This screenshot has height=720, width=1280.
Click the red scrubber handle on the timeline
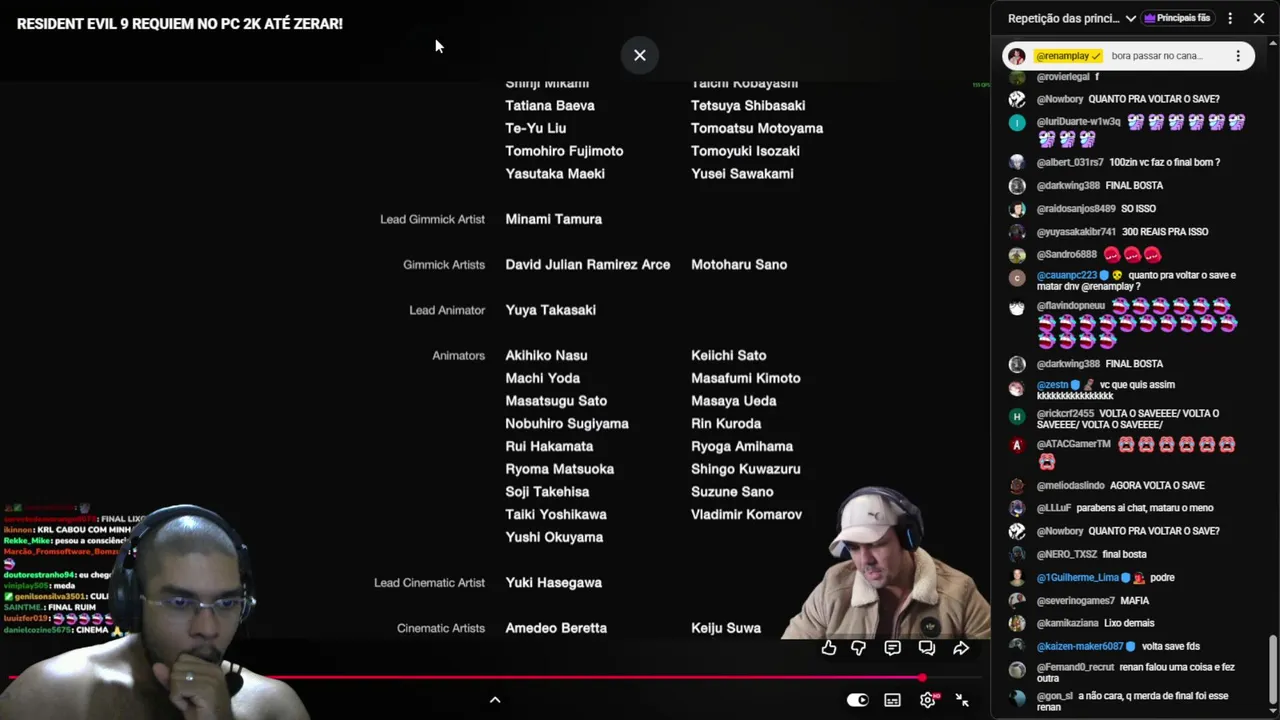click(x=922, y=678)
